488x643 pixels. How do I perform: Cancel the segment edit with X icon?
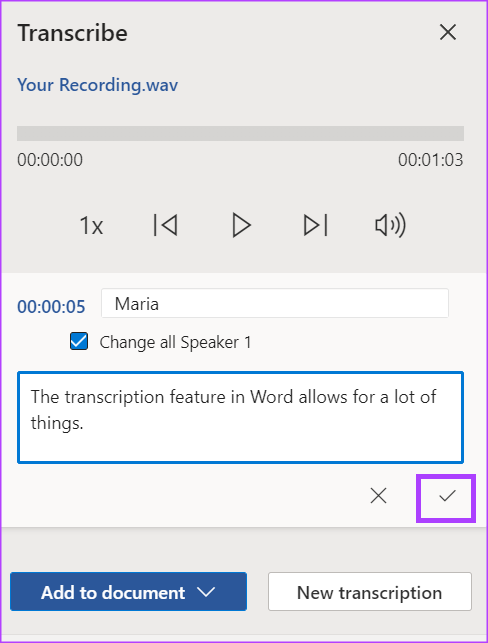(x=378, y=496)
